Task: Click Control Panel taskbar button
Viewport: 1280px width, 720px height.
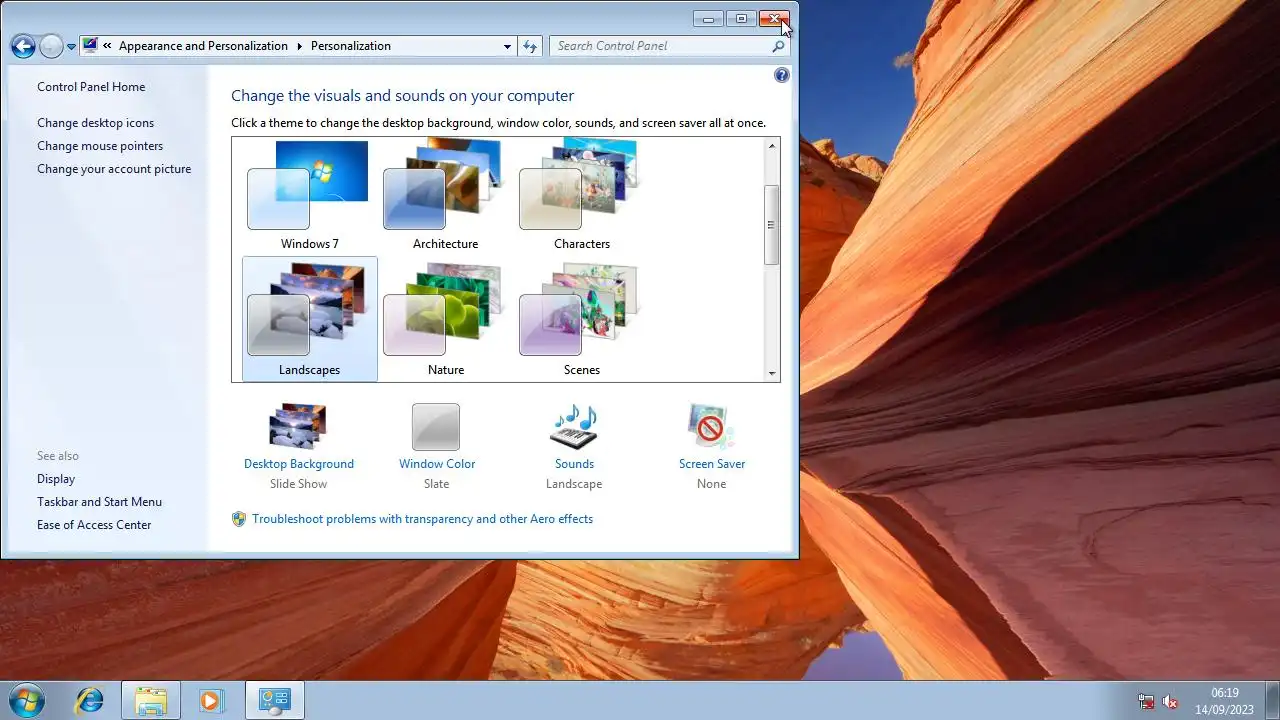Action: click(x=274, y=700)
